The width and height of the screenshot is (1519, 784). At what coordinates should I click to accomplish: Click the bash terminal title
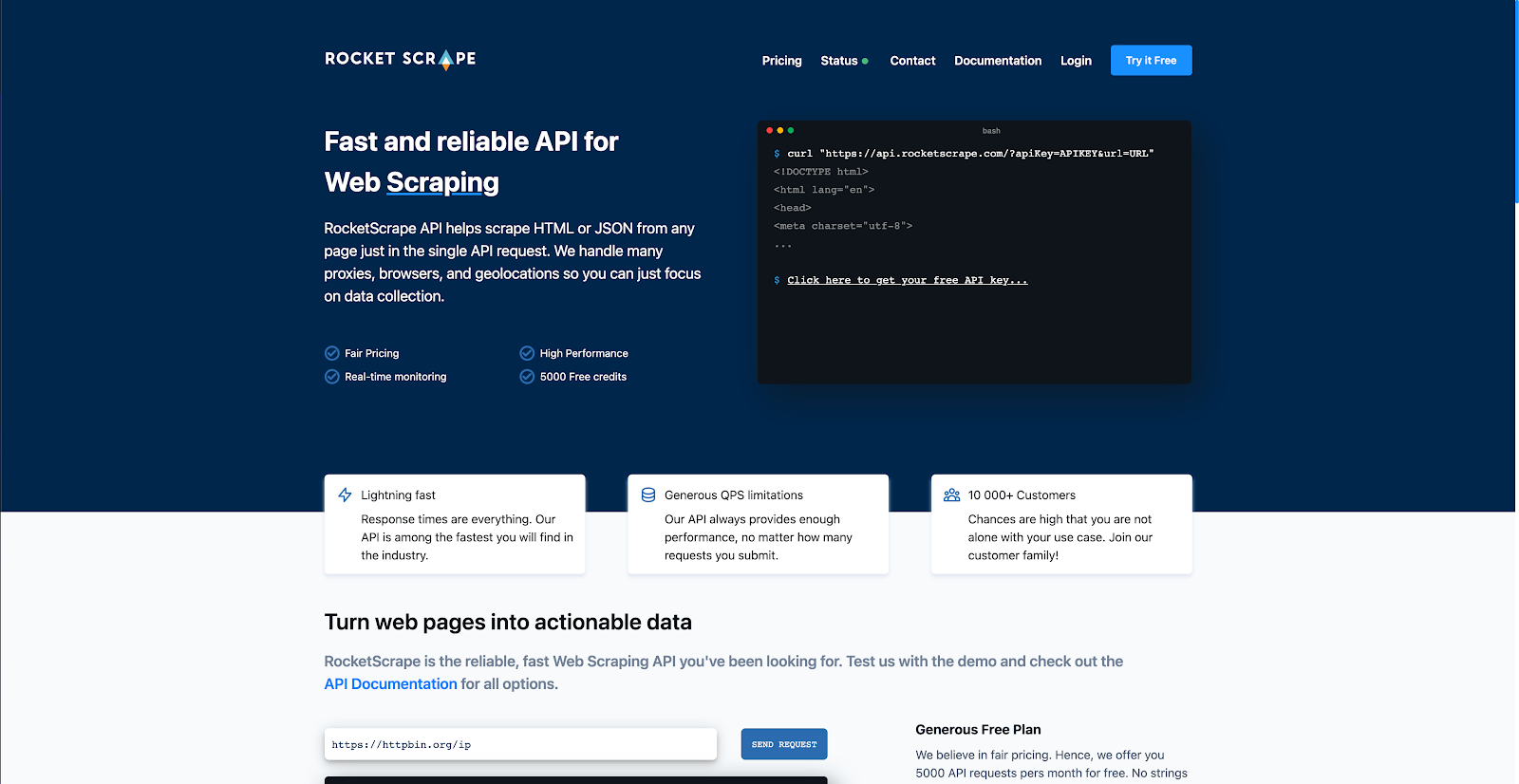coord(991,131)
